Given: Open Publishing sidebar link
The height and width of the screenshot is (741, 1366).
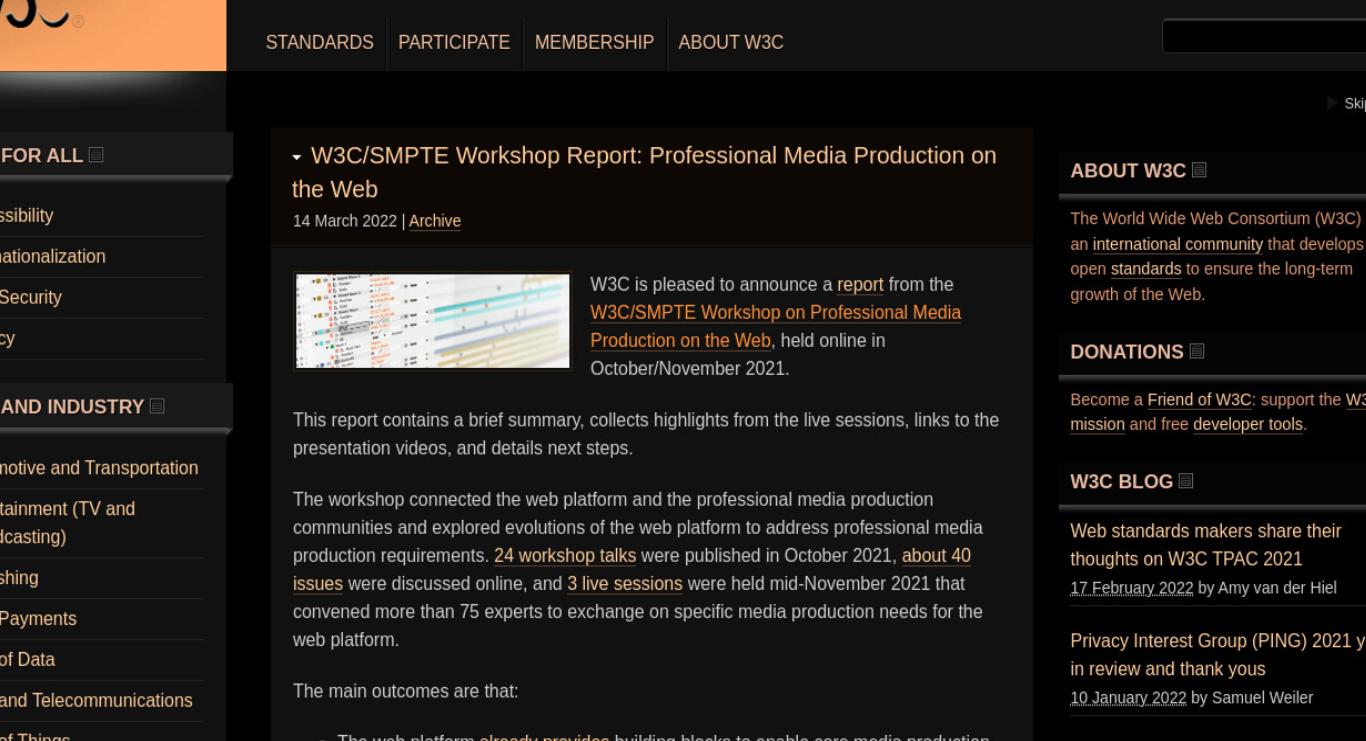Looking at the screenshot, I should coord(19,577).
